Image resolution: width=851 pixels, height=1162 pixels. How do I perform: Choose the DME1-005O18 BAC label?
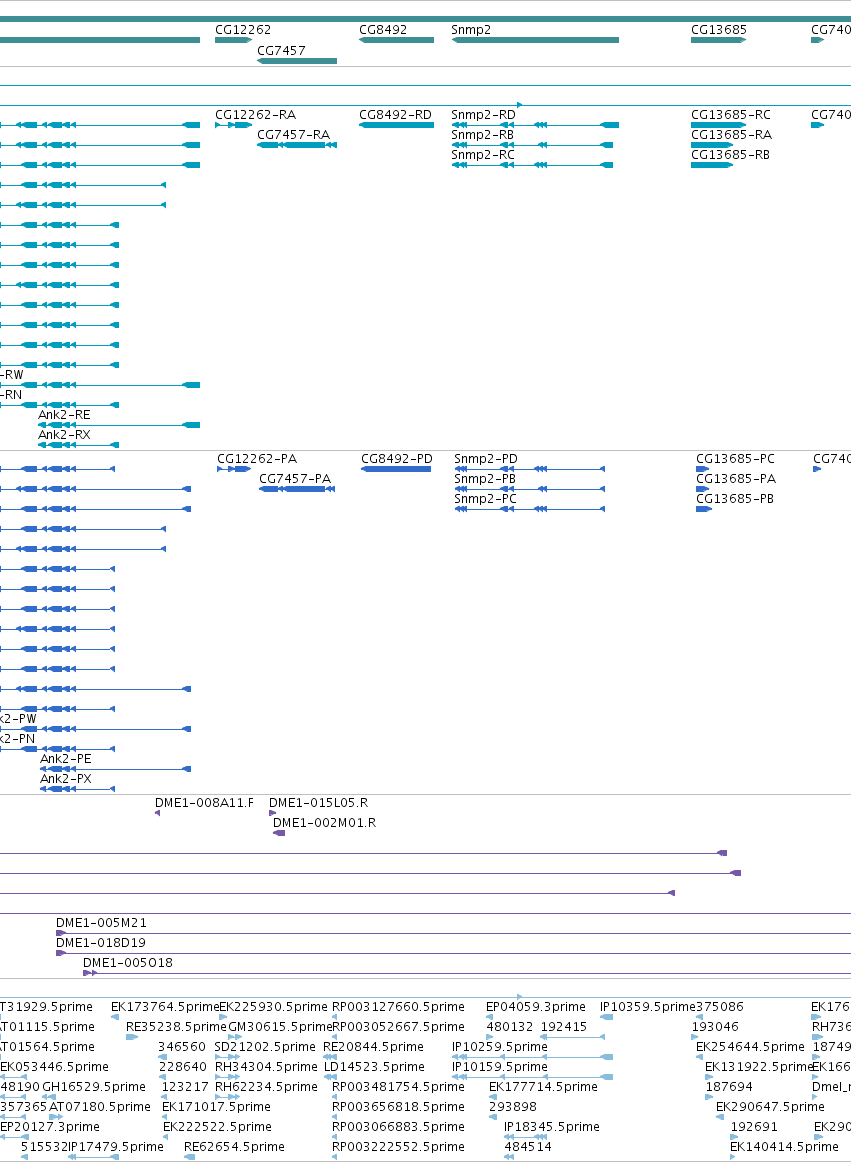(128, 963)
